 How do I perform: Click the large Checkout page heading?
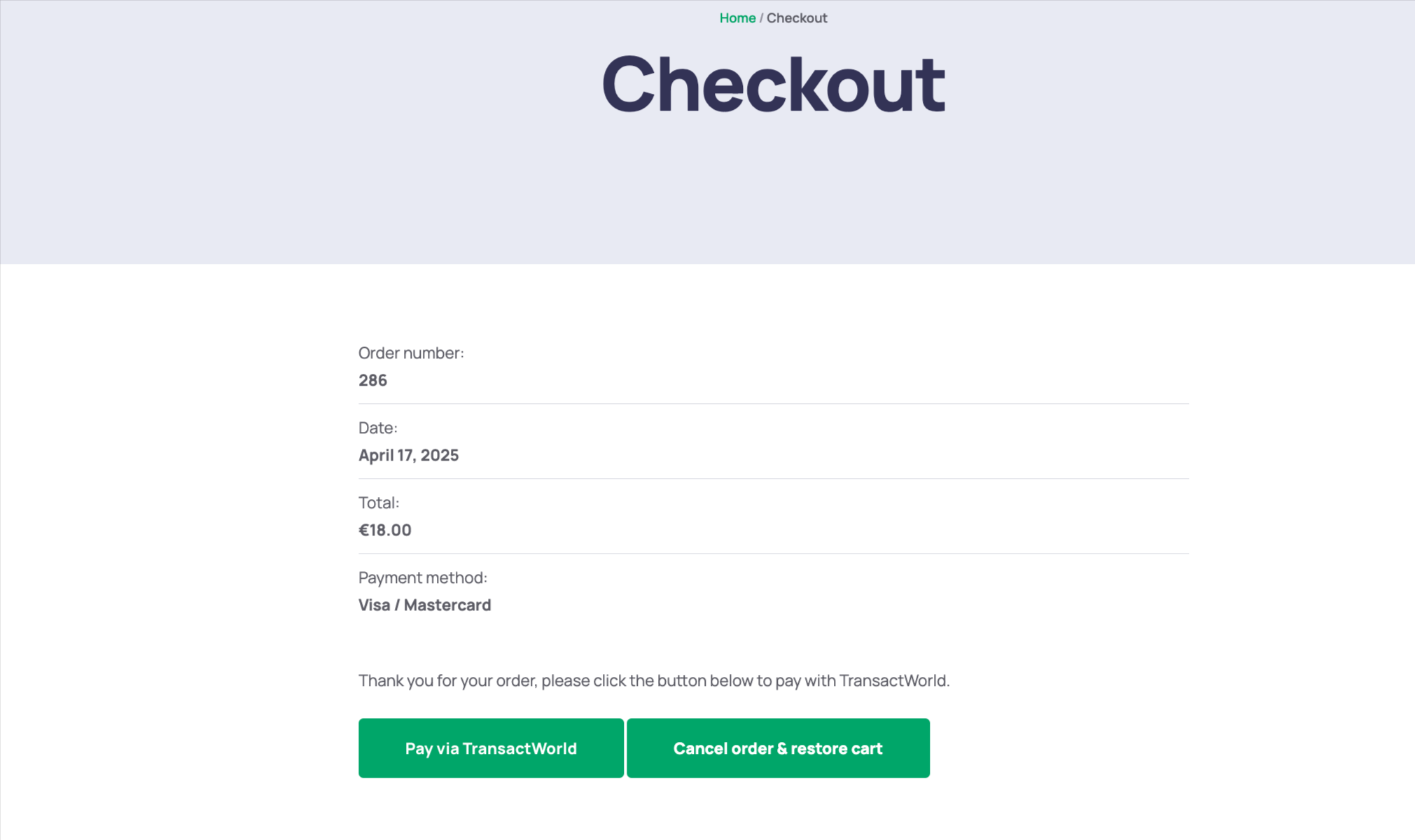pyautogui.click(x=773, y=84)
